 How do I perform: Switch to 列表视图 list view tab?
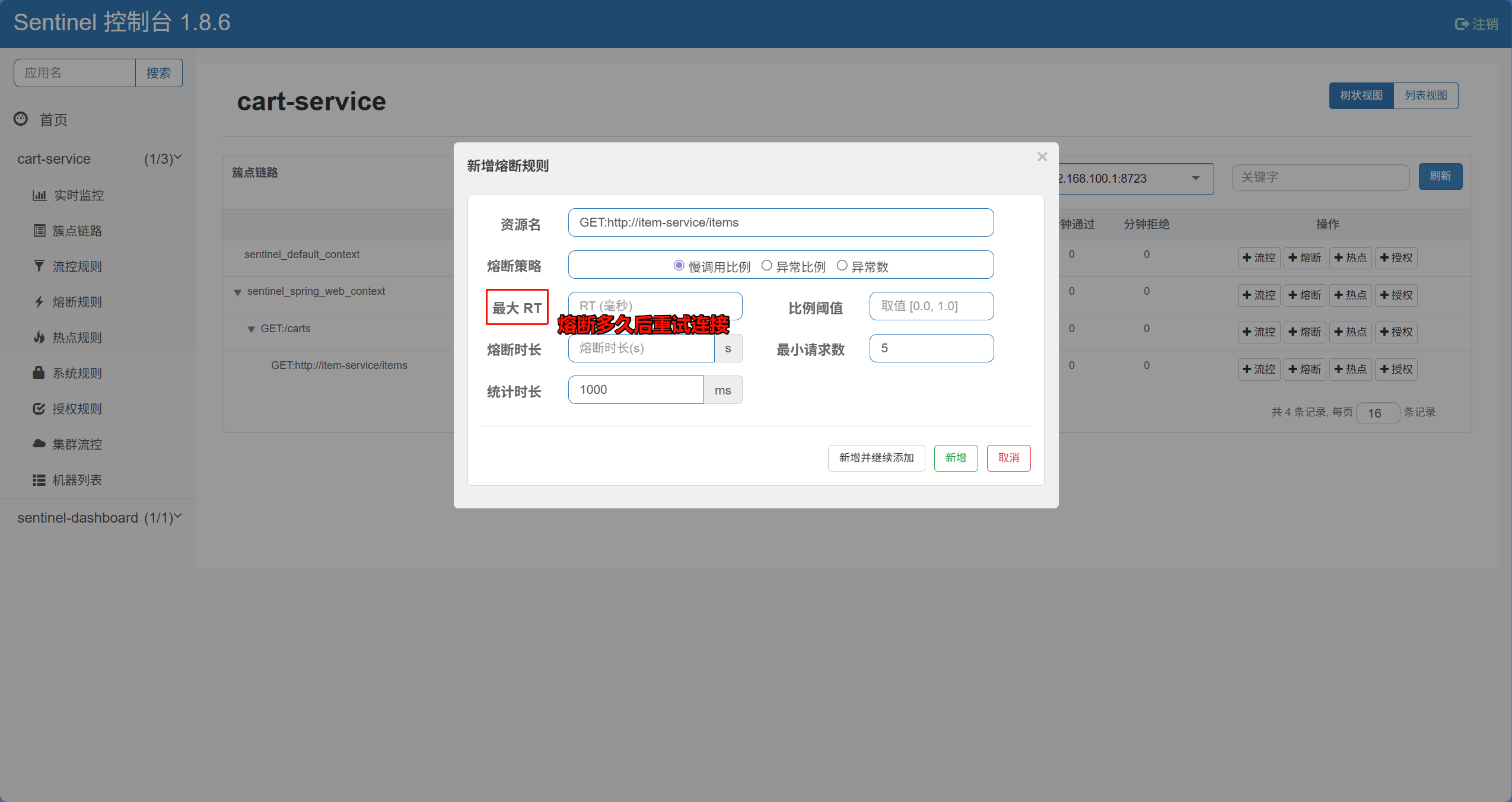pyautogui.click(x=1425, y=96)
